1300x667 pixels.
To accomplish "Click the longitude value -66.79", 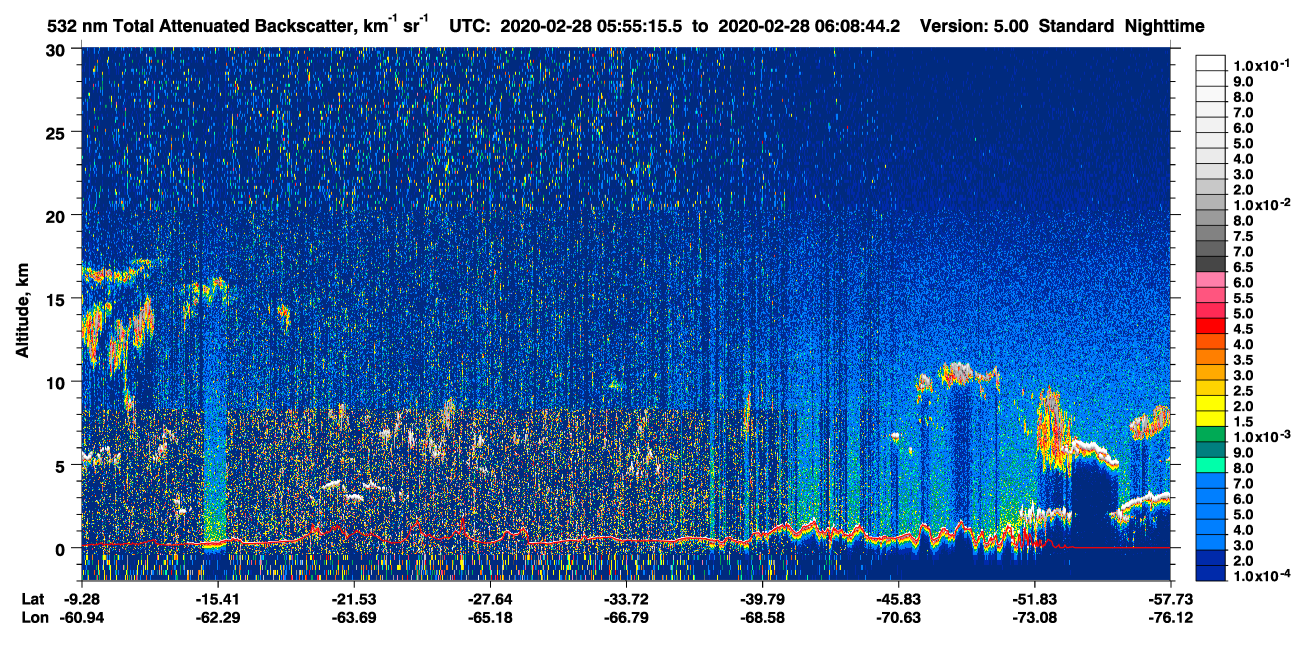I will tap(625, 617).
